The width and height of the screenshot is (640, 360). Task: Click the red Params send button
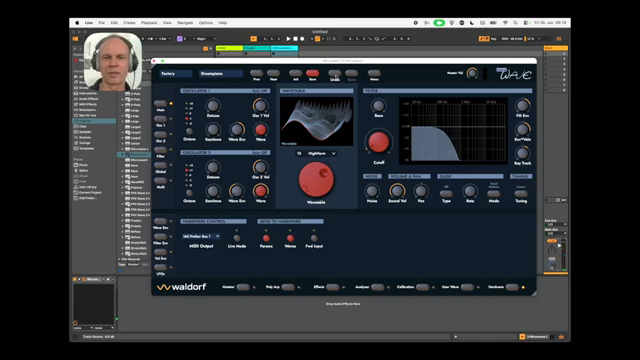[x=266, y=238]
